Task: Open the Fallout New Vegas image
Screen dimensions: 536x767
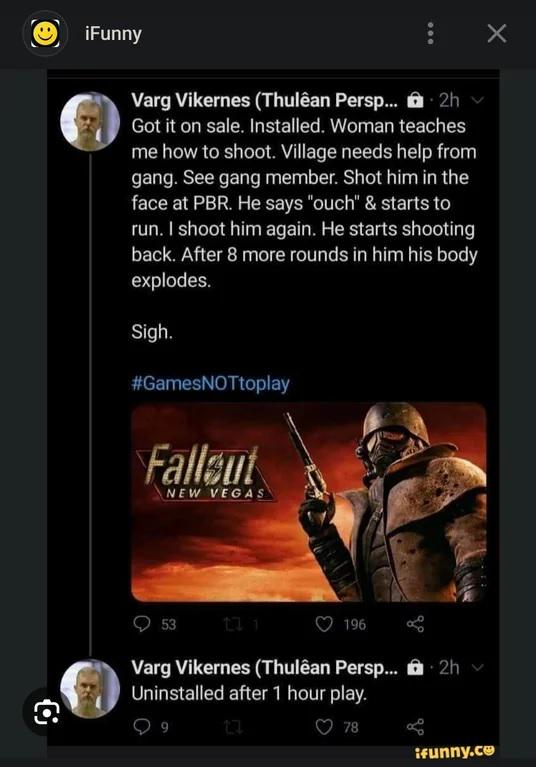Action: pyautogui.click(x=309, y=502)
